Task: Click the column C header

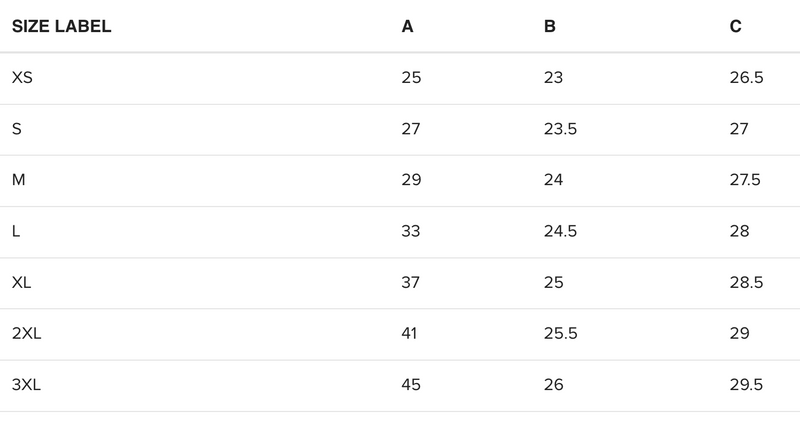Action: tap(736, 27)
